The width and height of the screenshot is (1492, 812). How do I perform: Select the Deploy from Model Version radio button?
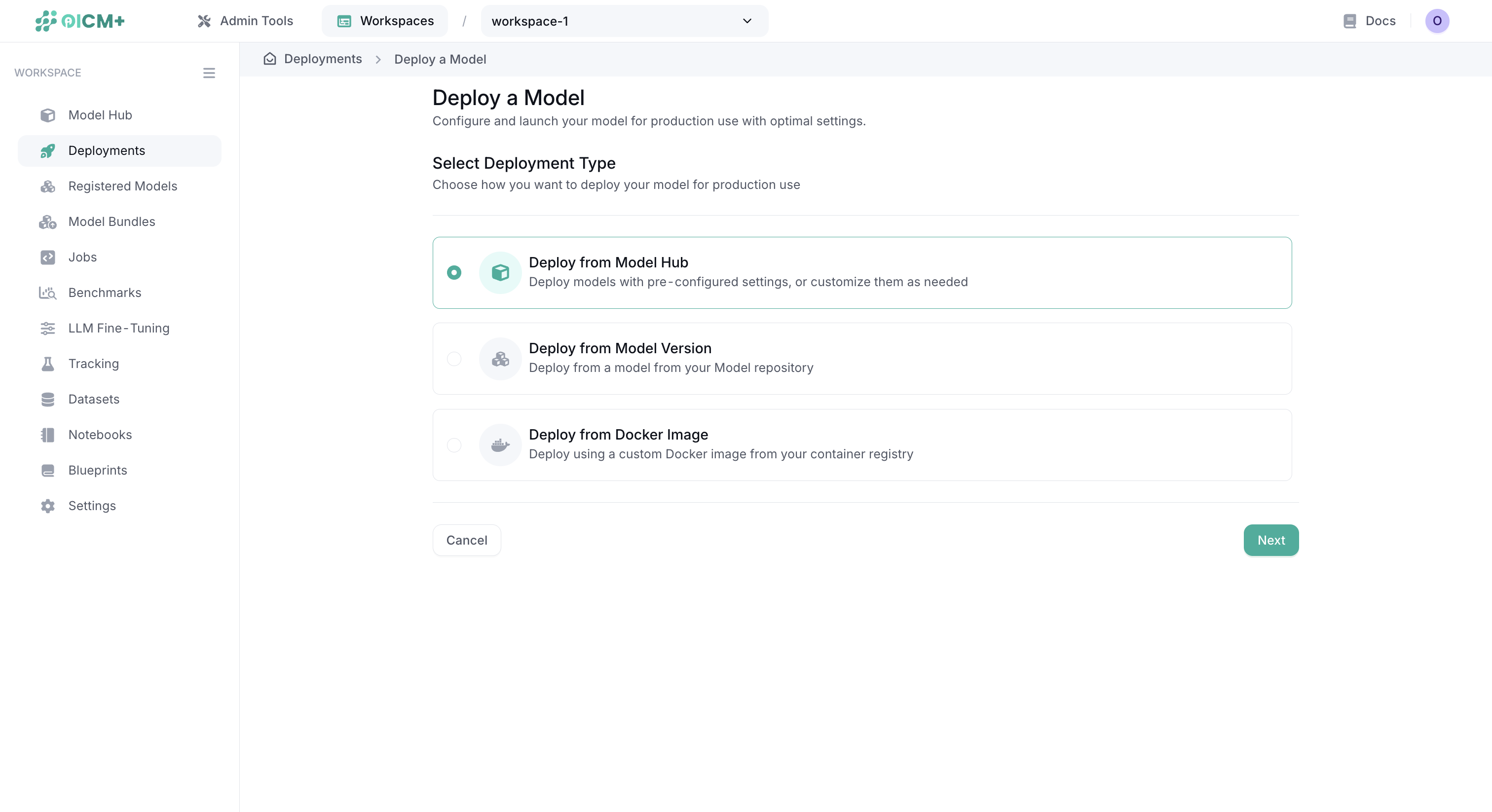click(454, 359)
